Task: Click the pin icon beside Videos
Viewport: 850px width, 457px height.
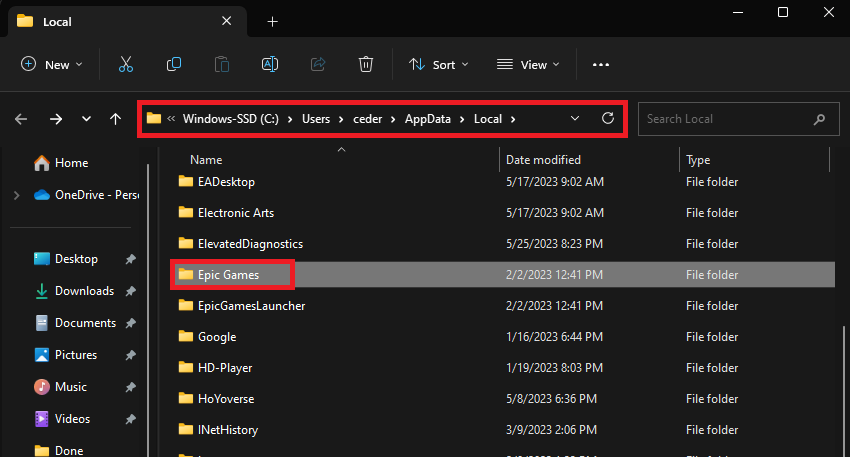Action: [x=130, y=419]
